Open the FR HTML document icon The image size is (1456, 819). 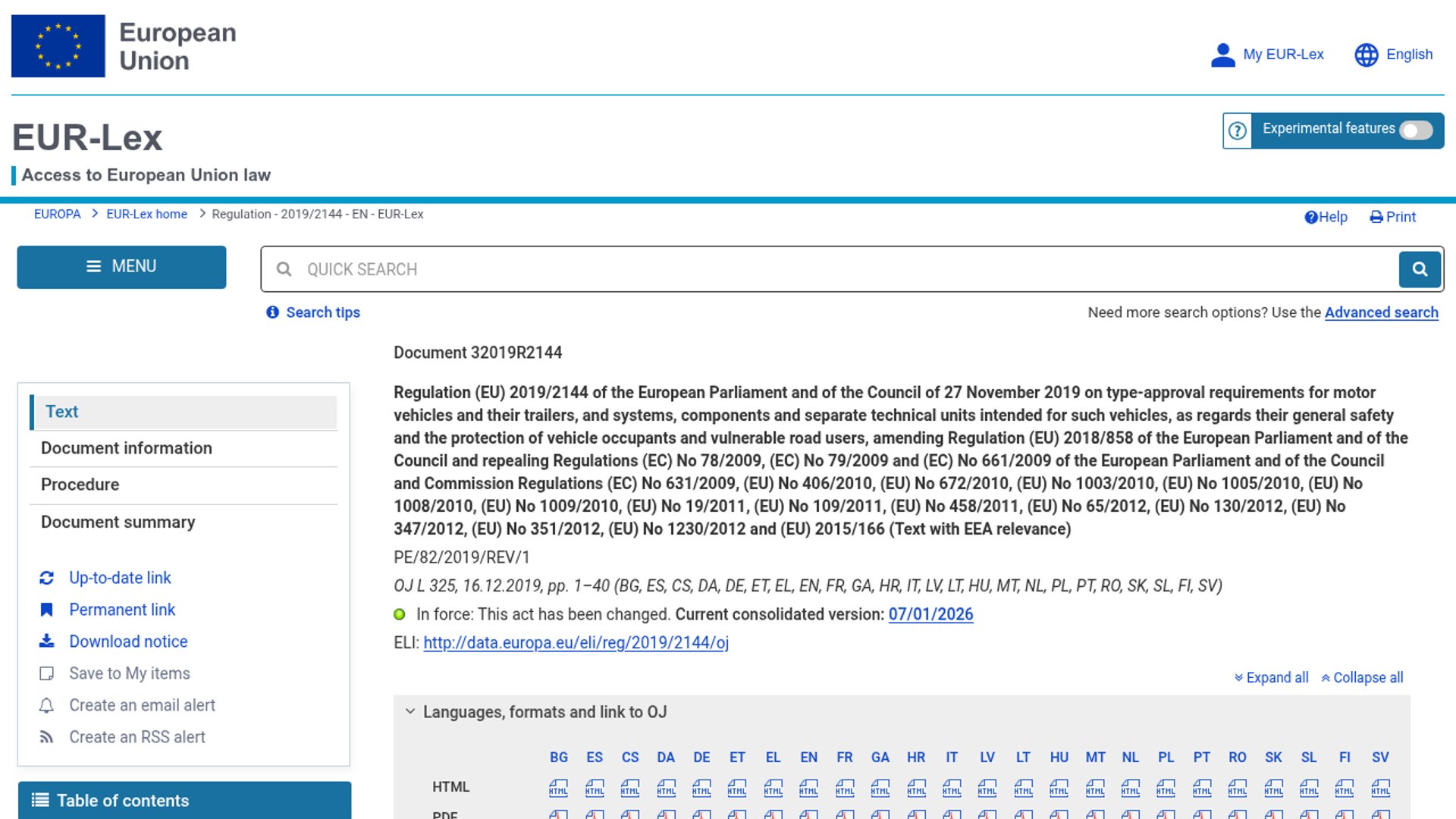coord(845,788)
